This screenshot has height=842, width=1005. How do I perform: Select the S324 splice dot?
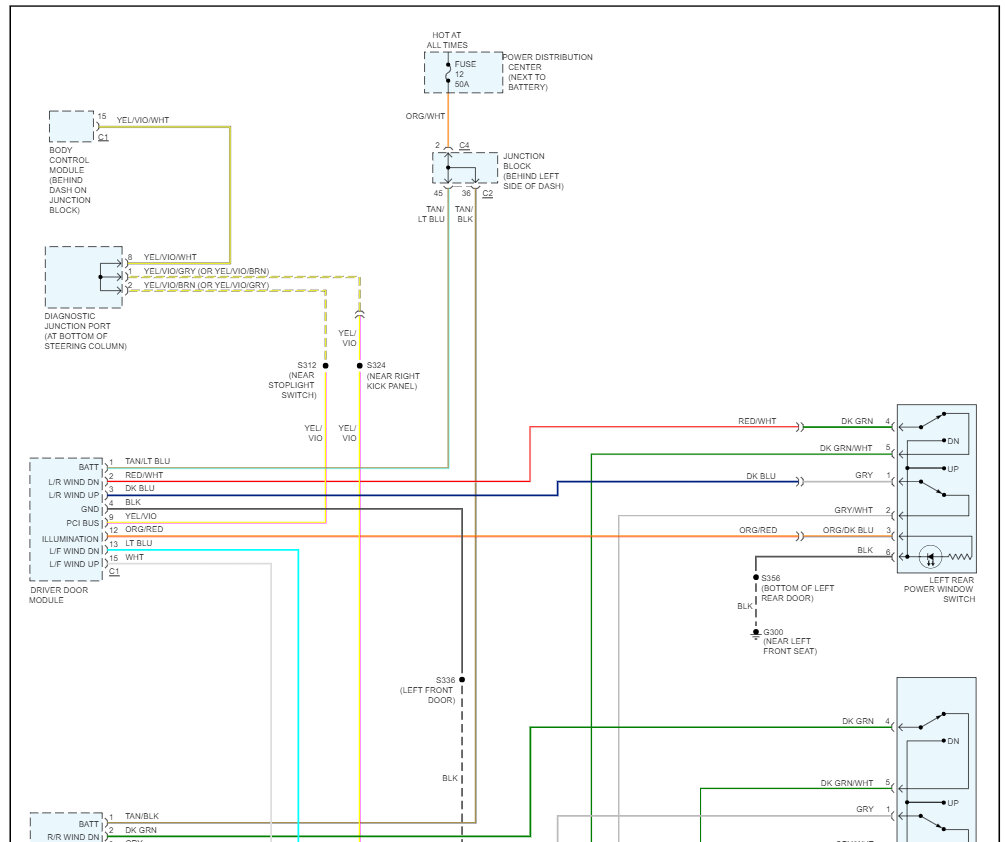click(x=360, y=366)
